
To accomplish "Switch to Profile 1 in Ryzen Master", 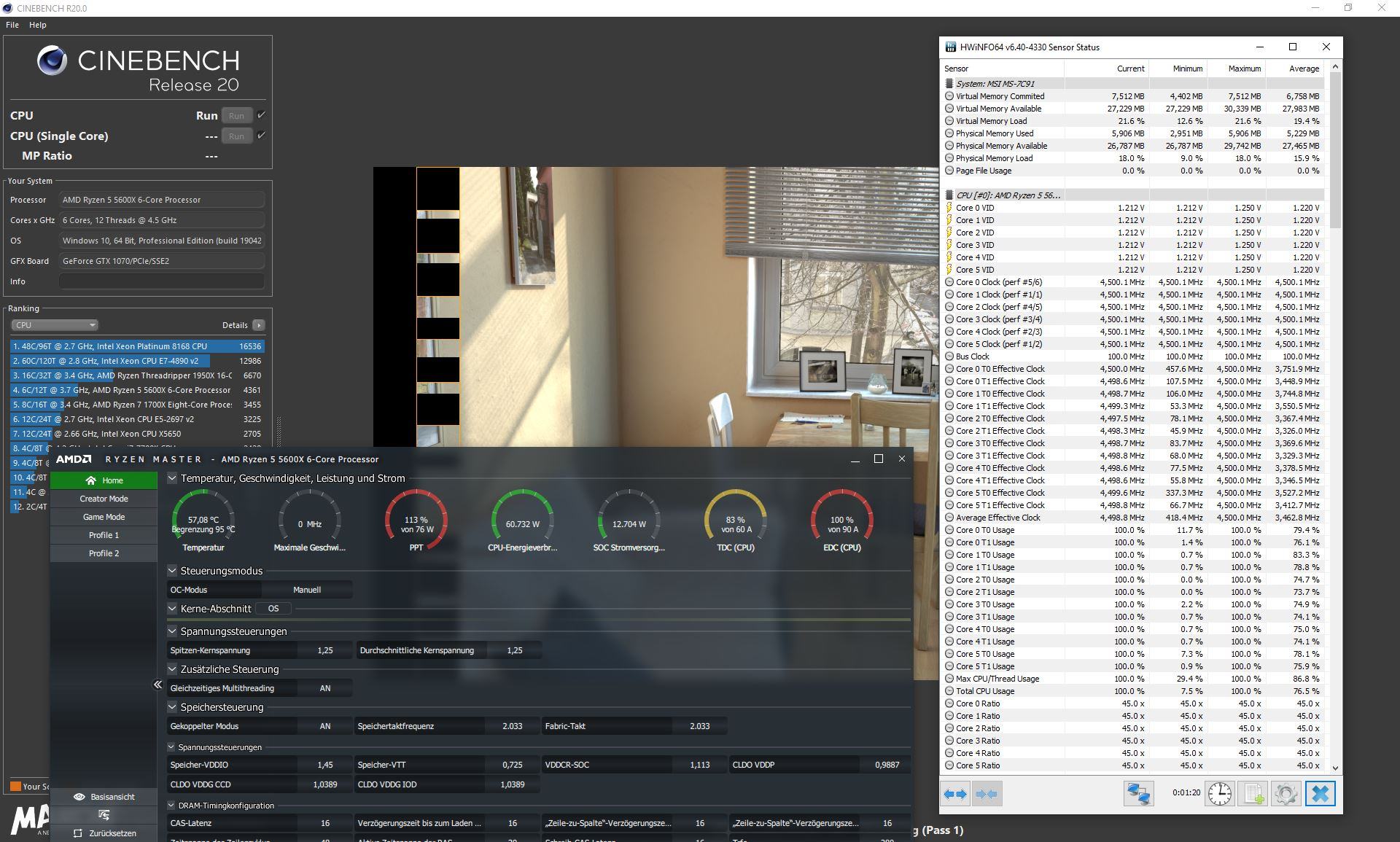I will (104, 535).
